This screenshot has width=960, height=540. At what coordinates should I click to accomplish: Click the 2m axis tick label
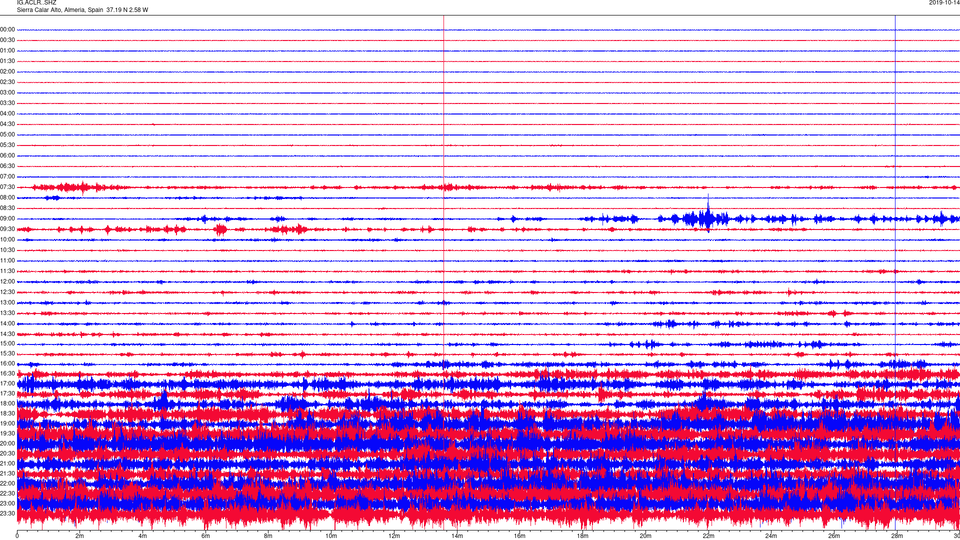80,536
